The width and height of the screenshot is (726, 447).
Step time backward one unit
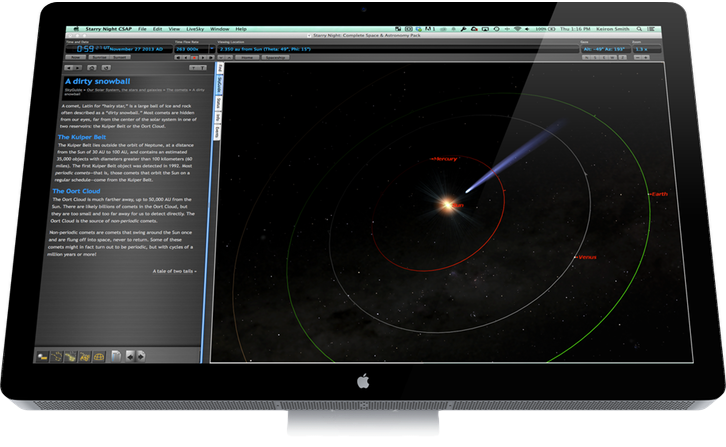[178, 57]
